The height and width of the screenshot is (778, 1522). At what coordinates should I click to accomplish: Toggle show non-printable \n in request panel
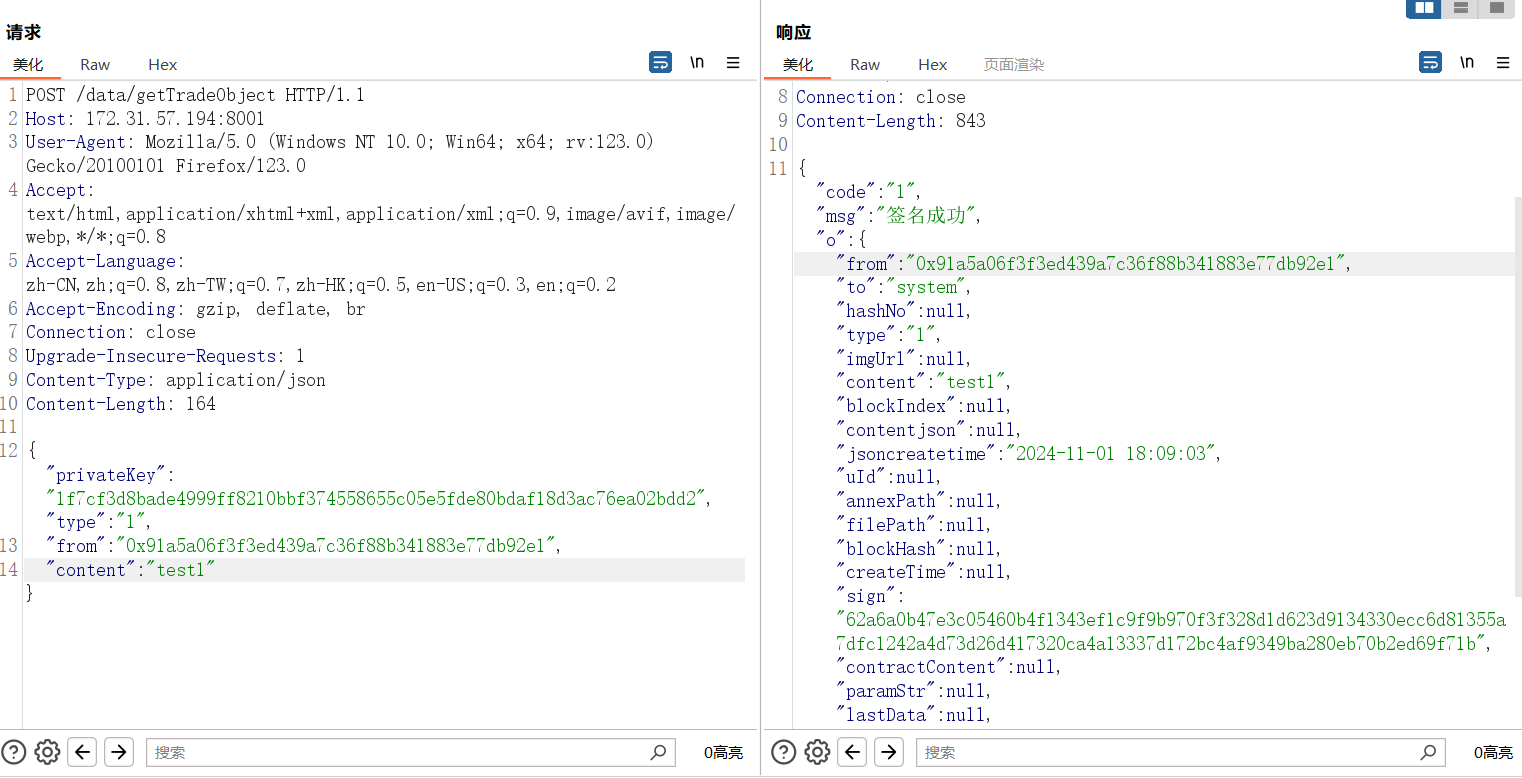(697, 63)
